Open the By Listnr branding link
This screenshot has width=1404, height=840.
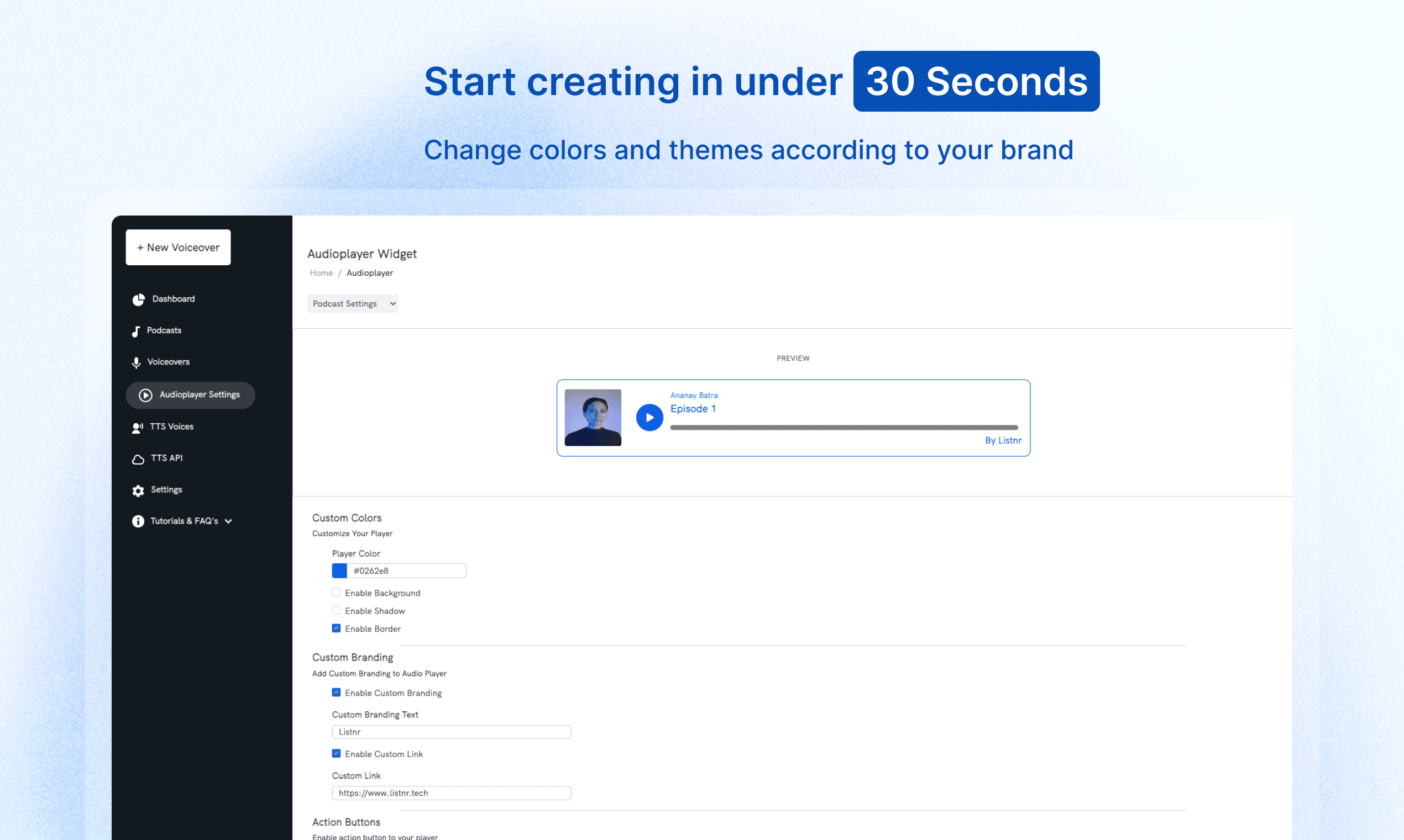tap(1003, 440)
